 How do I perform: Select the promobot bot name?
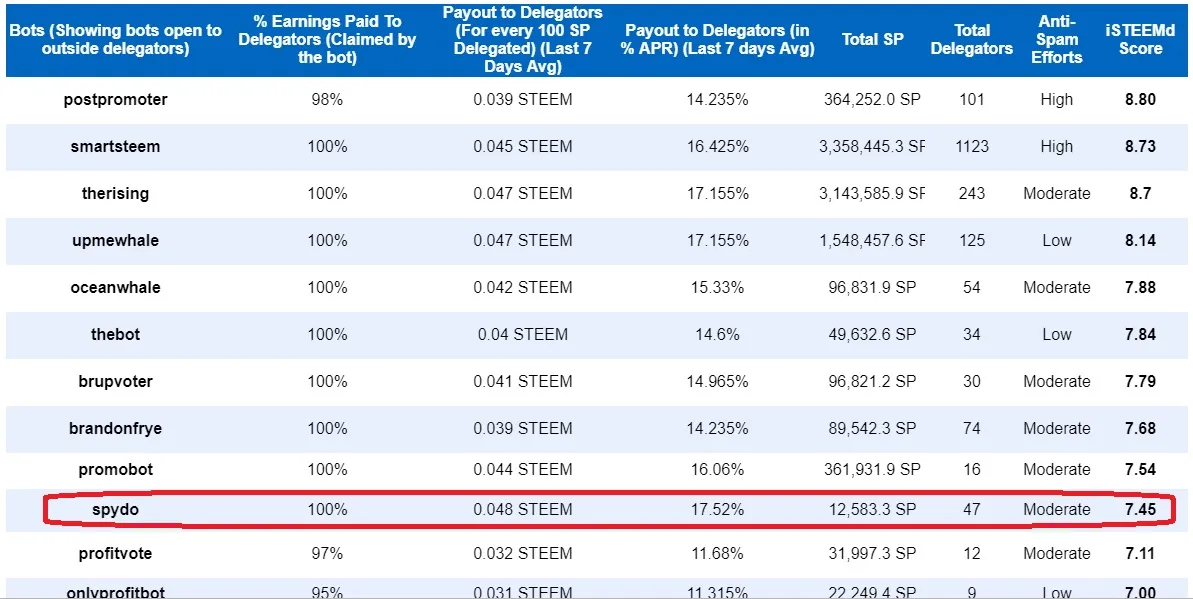click(x=116, y=470)
